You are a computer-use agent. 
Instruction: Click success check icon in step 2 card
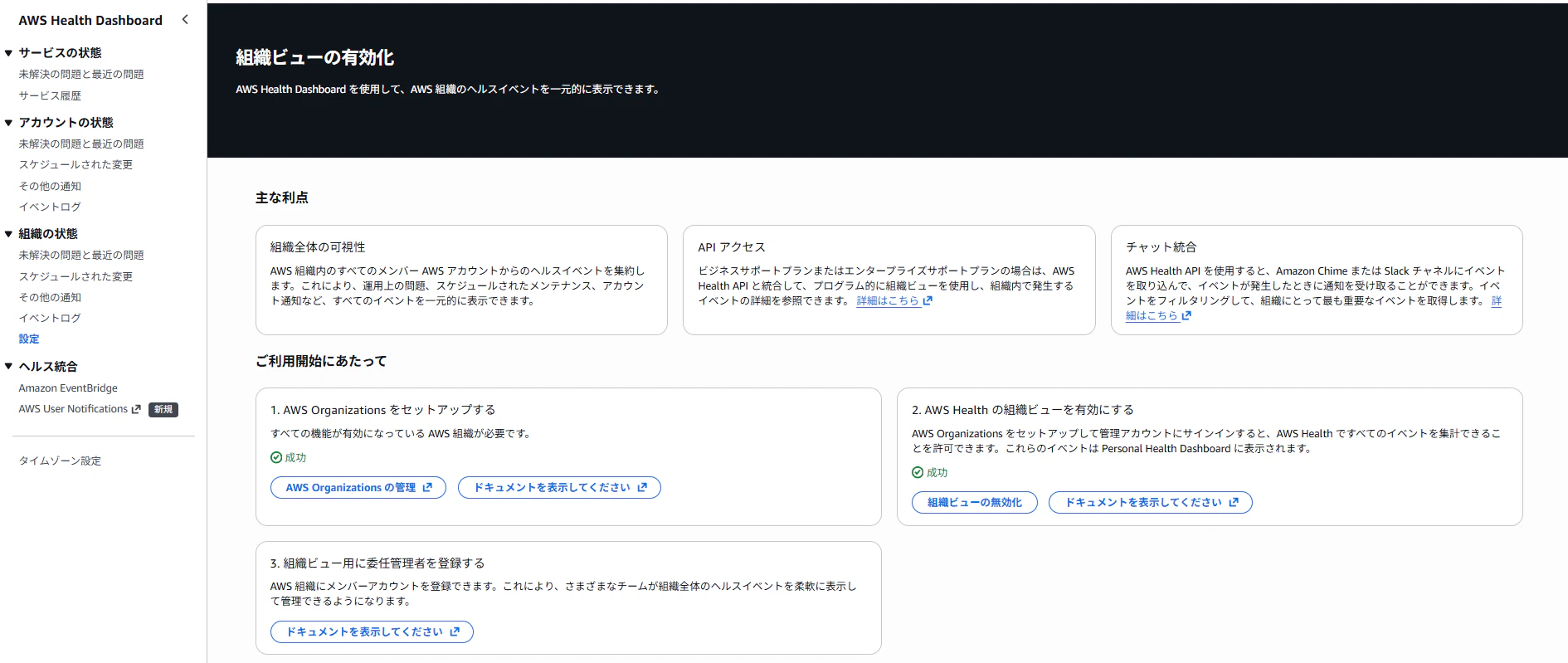[x=918, y=472]
